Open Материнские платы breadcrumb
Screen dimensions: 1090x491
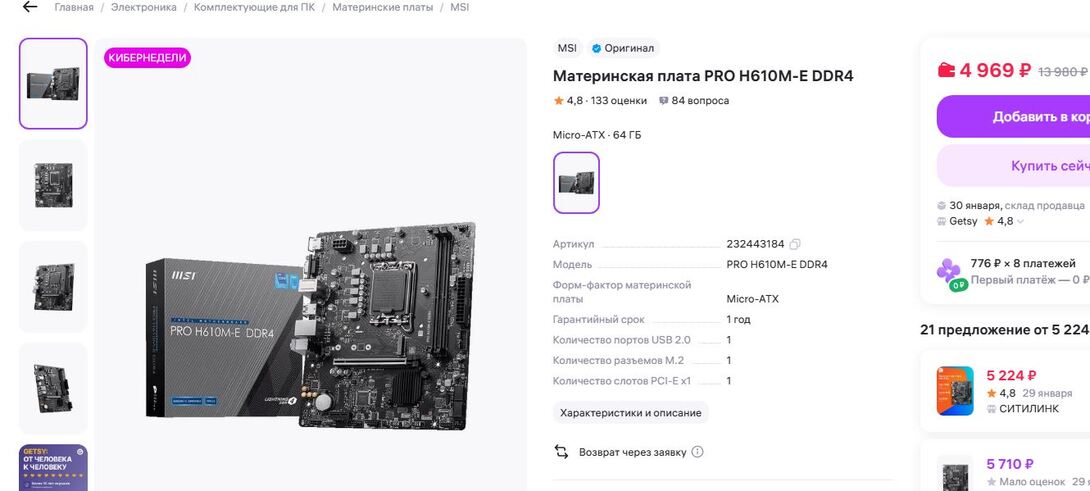(382, 7)
